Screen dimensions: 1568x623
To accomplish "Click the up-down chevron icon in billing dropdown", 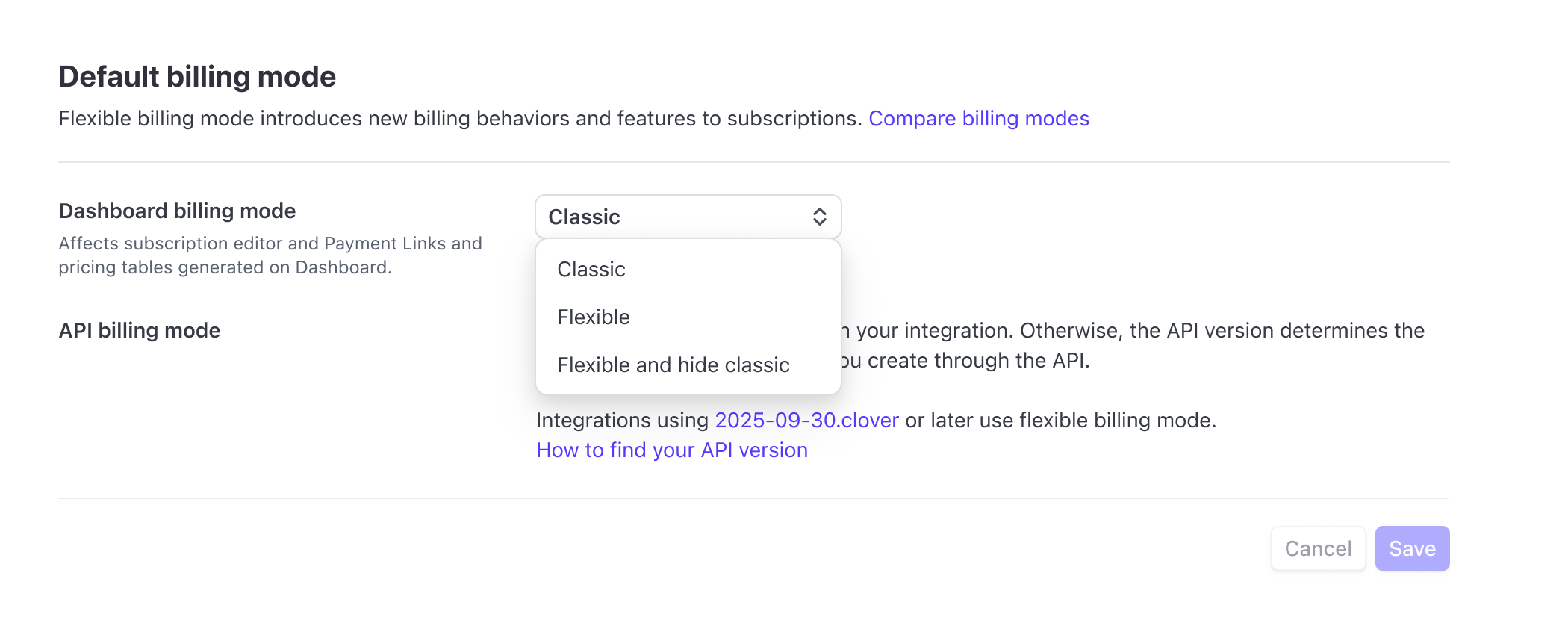I will tap(819, 217).
